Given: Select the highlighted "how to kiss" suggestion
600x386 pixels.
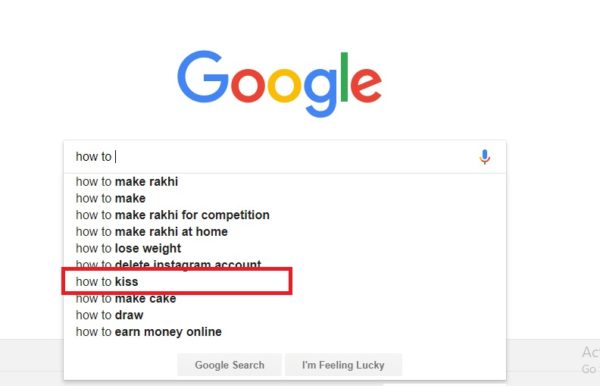Looking at the screenshot, I should pos(177,282).
